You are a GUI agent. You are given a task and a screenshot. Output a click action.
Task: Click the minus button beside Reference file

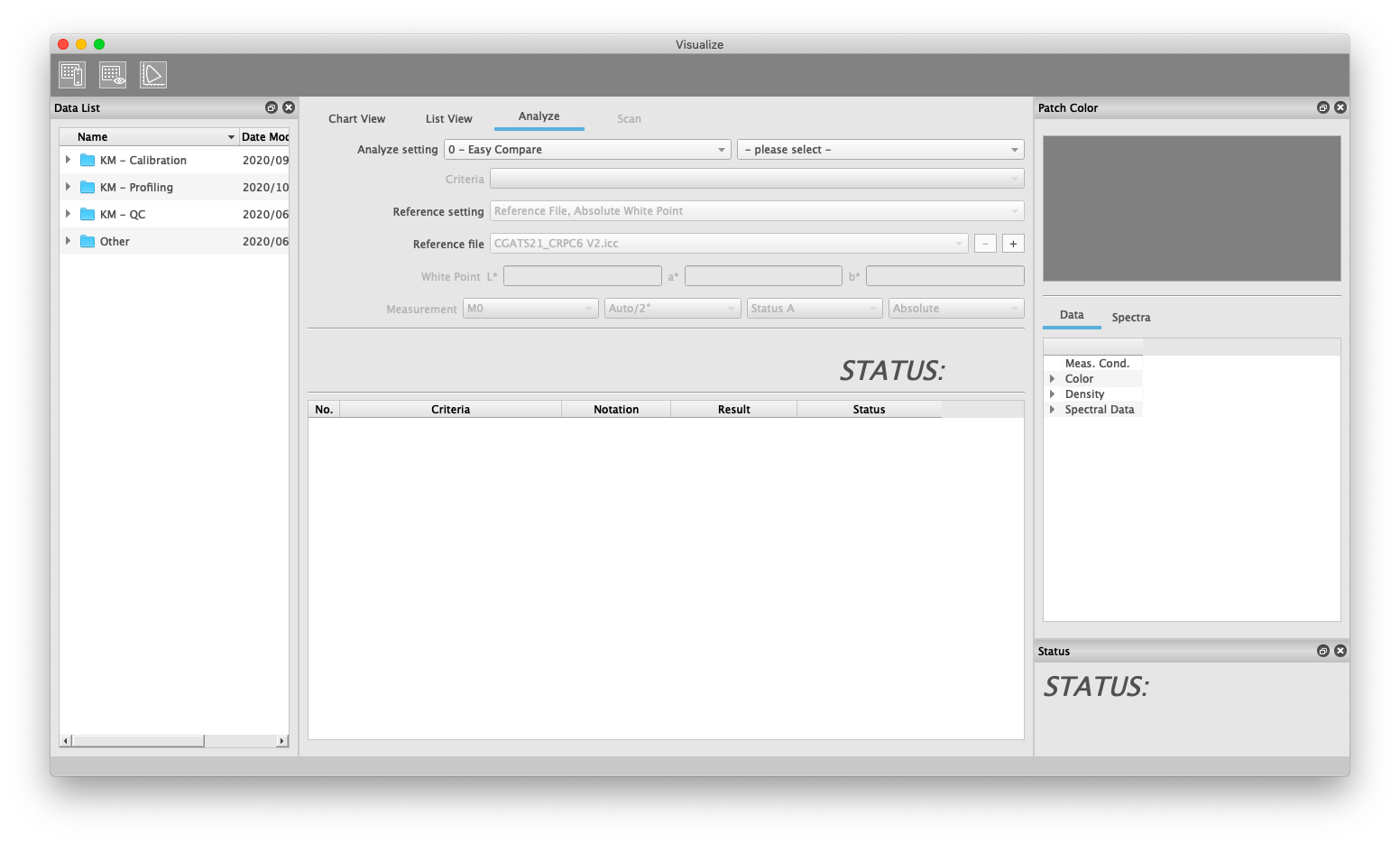pyautogui.click(x=985, y=244)
